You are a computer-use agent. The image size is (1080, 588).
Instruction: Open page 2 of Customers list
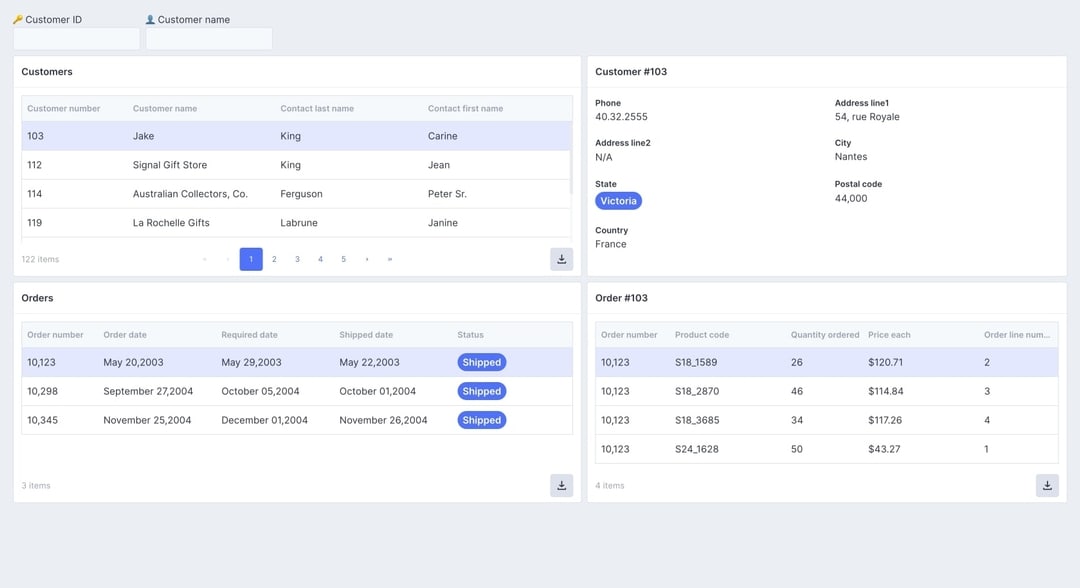click(x=274, y=260)
